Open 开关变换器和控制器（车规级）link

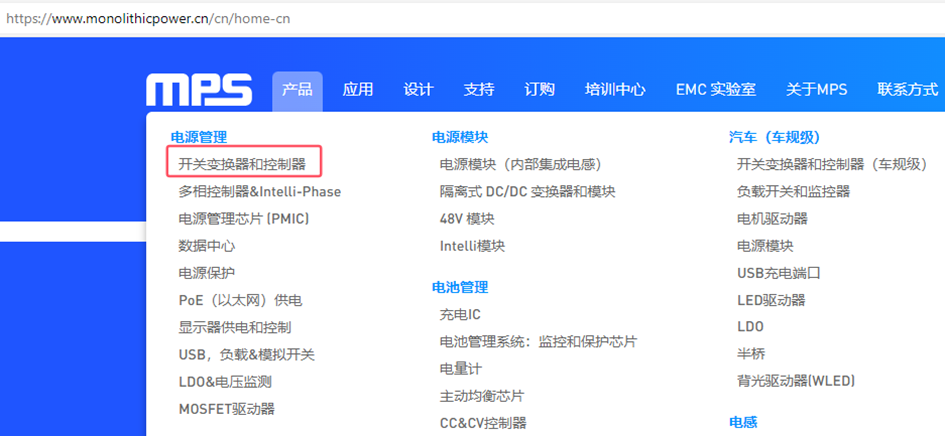833,164
